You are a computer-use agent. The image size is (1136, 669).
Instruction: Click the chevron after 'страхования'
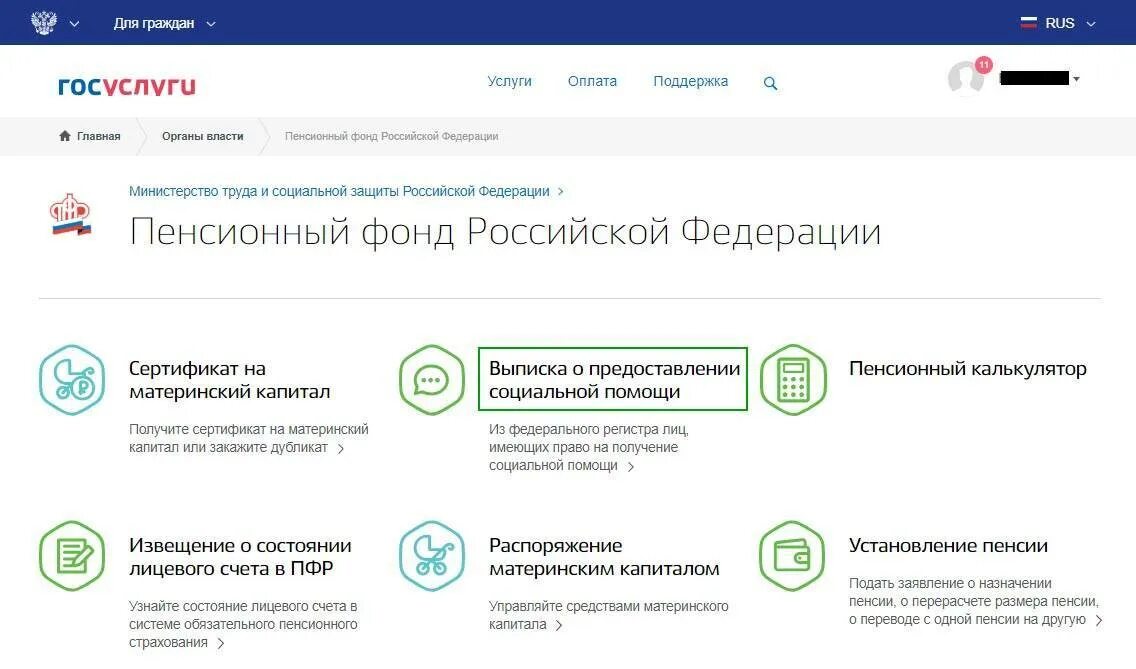pos(220,644)
